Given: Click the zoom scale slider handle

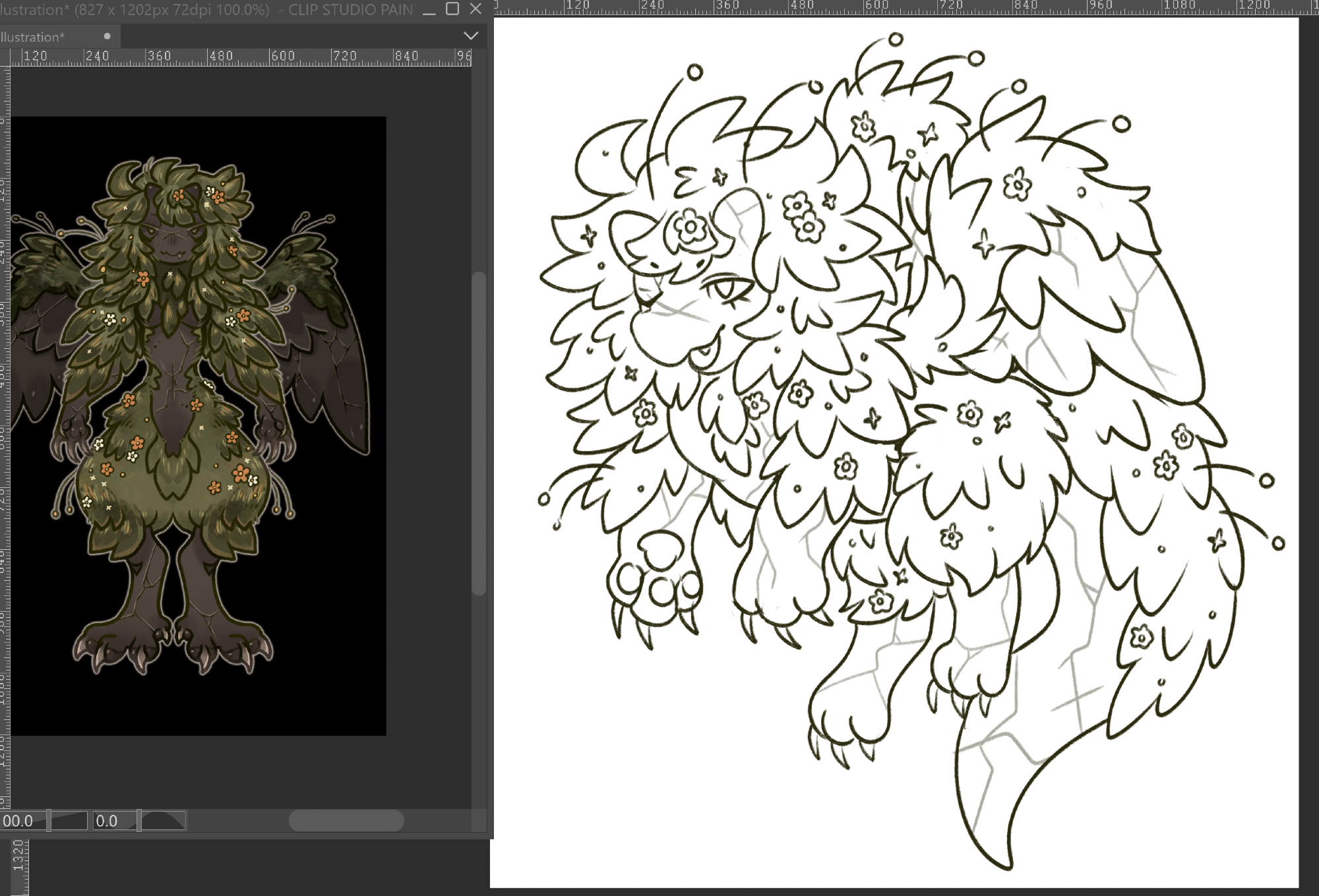Looking at the screenshot, I should (49, 821).
